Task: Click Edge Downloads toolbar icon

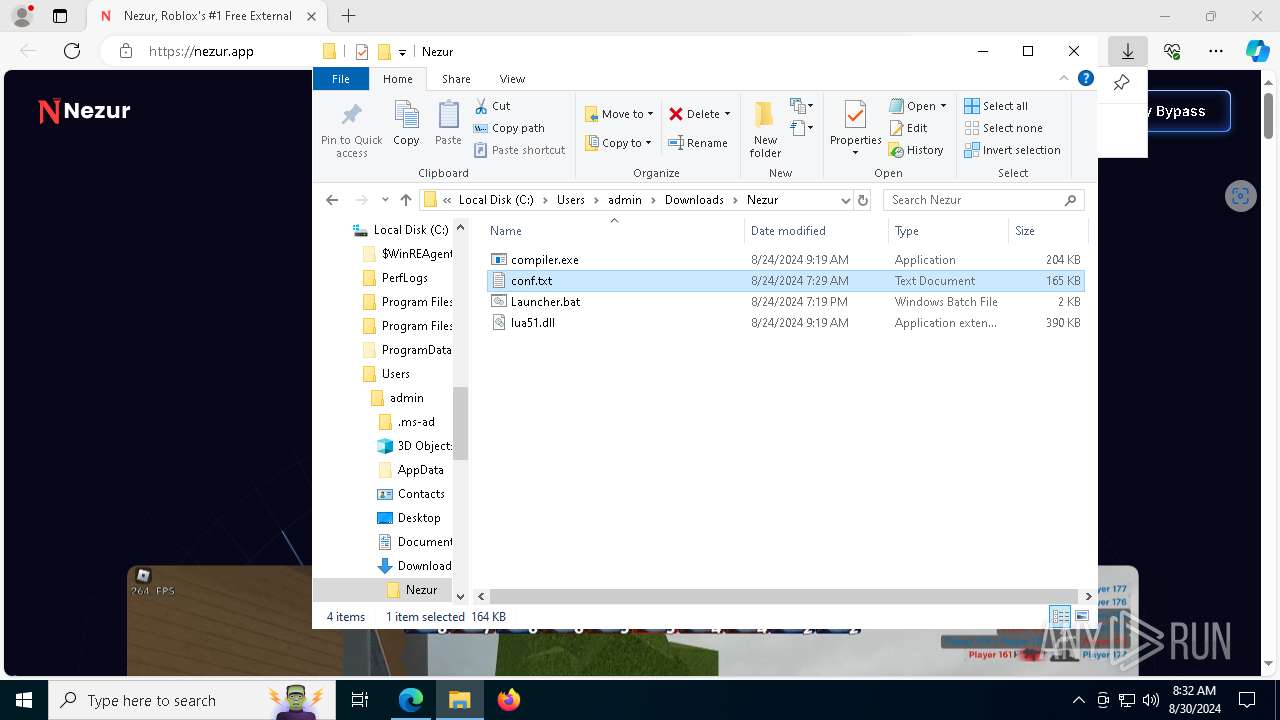Action: (1128, 51)
